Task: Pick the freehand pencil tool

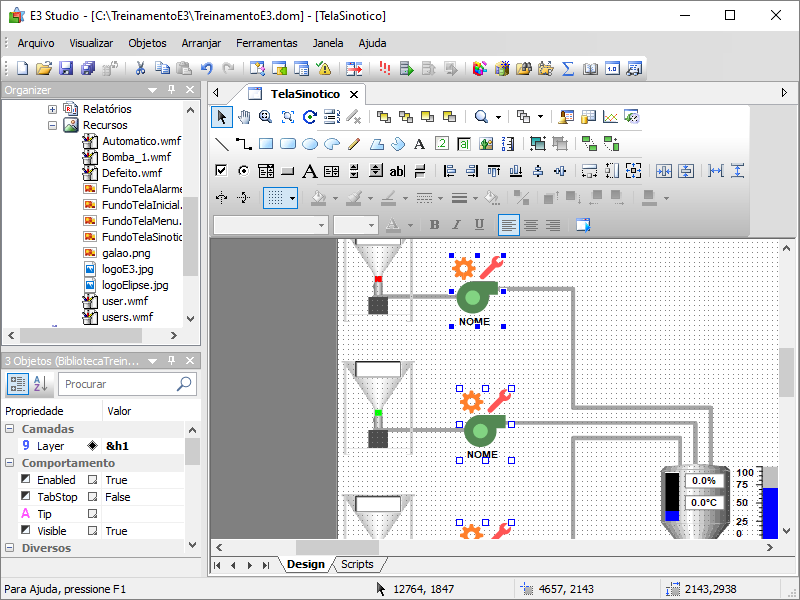Action: coord(354,144)
